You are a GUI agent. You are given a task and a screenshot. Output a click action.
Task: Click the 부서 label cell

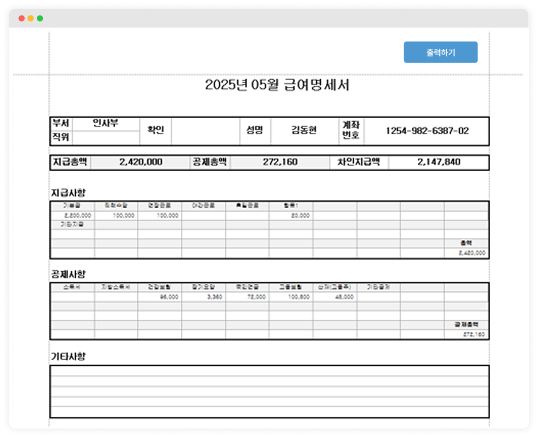pos(61,123)
